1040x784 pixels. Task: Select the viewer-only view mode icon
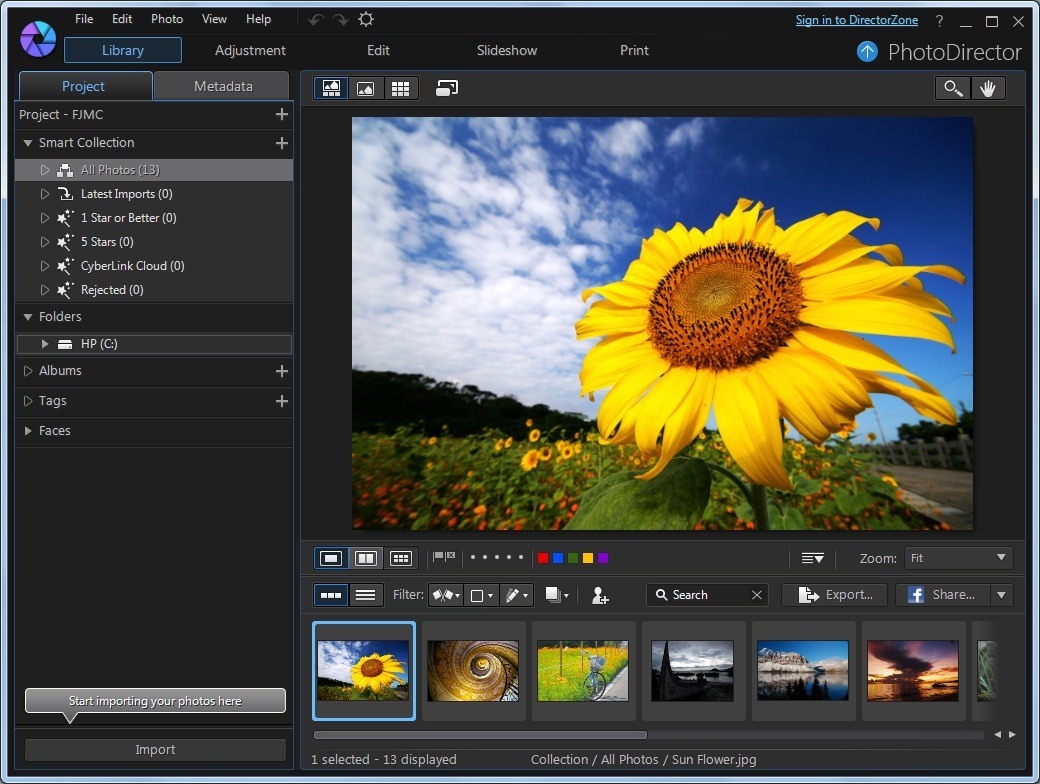(x=365, y=88)
